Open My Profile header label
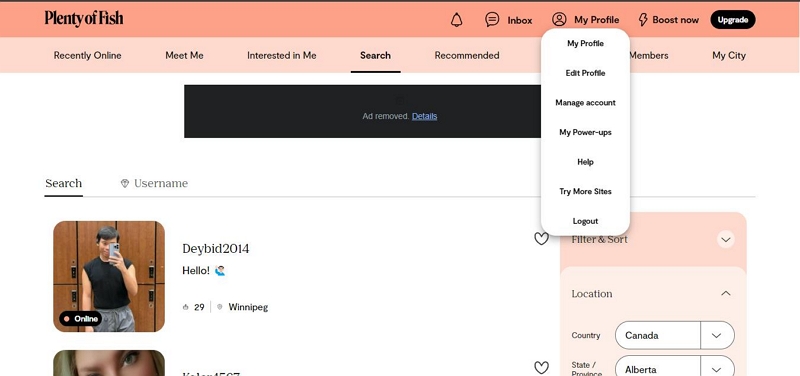Image resolution: width=800 pixels, height=376 pixels. [x=596, y=20]
